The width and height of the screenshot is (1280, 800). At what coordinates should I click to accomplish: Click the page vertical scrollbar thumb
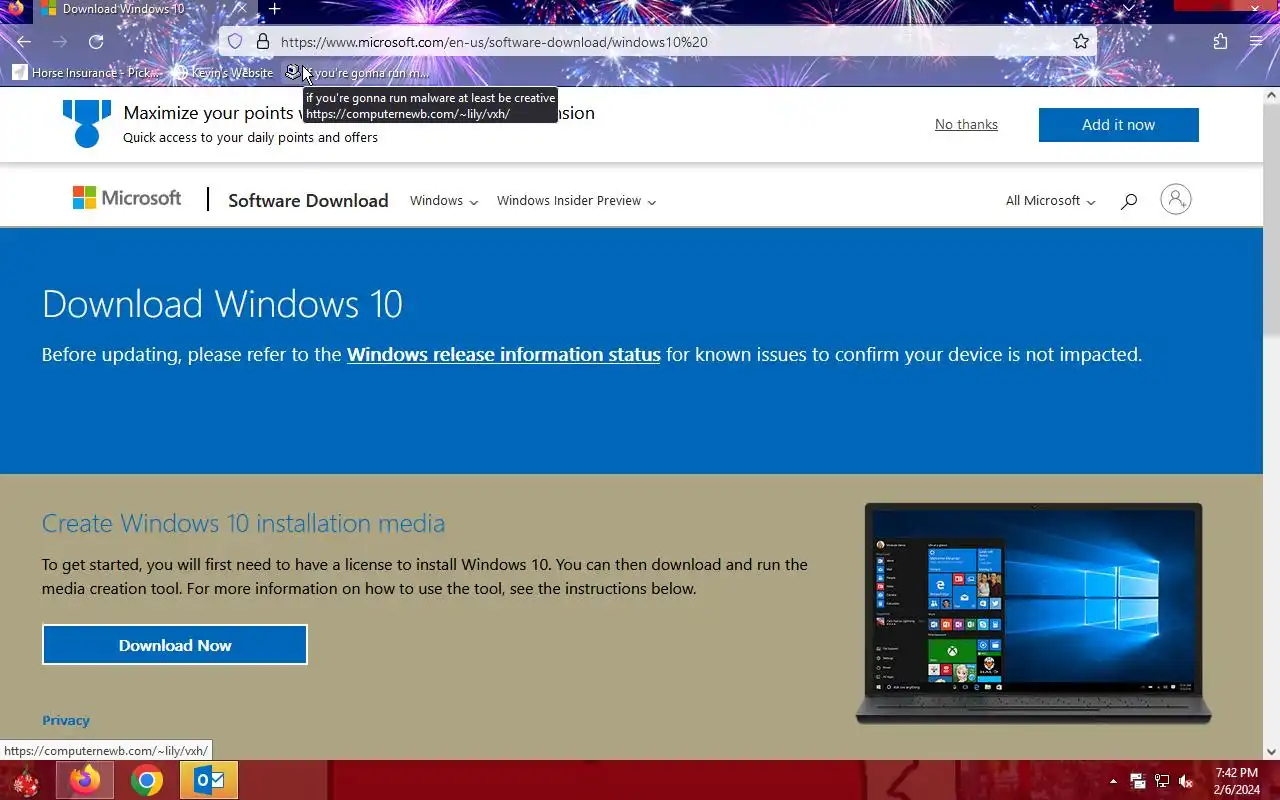[x=1271, y=219]
